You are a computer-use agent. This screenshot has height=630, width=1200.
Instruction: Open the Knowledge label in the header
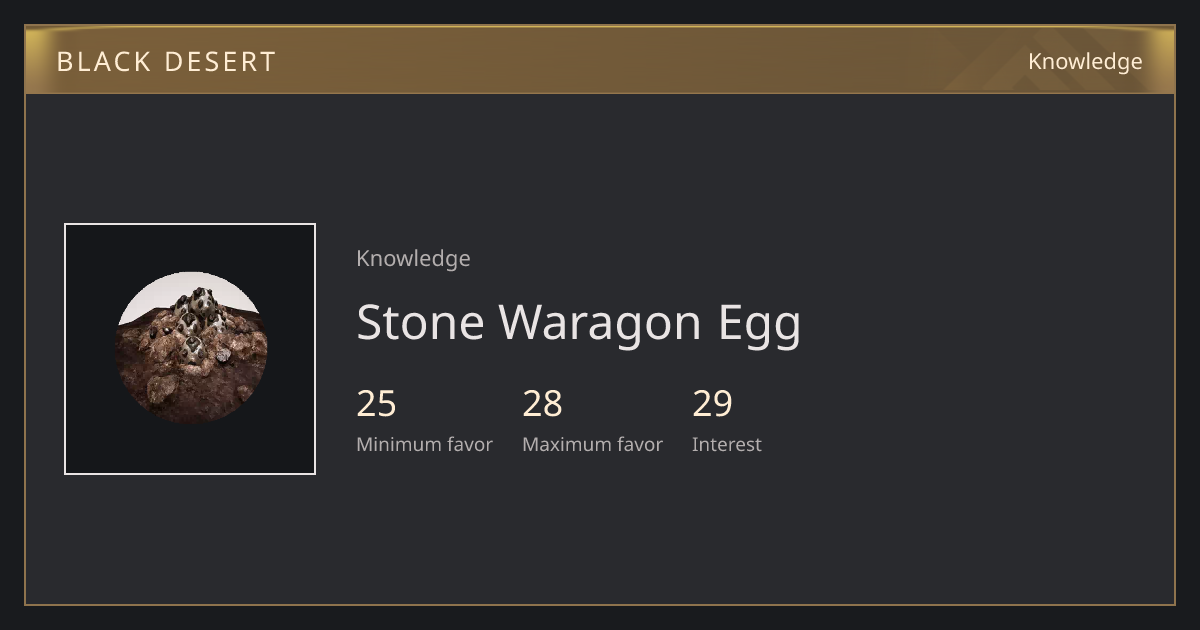[x=1085, y=61]
